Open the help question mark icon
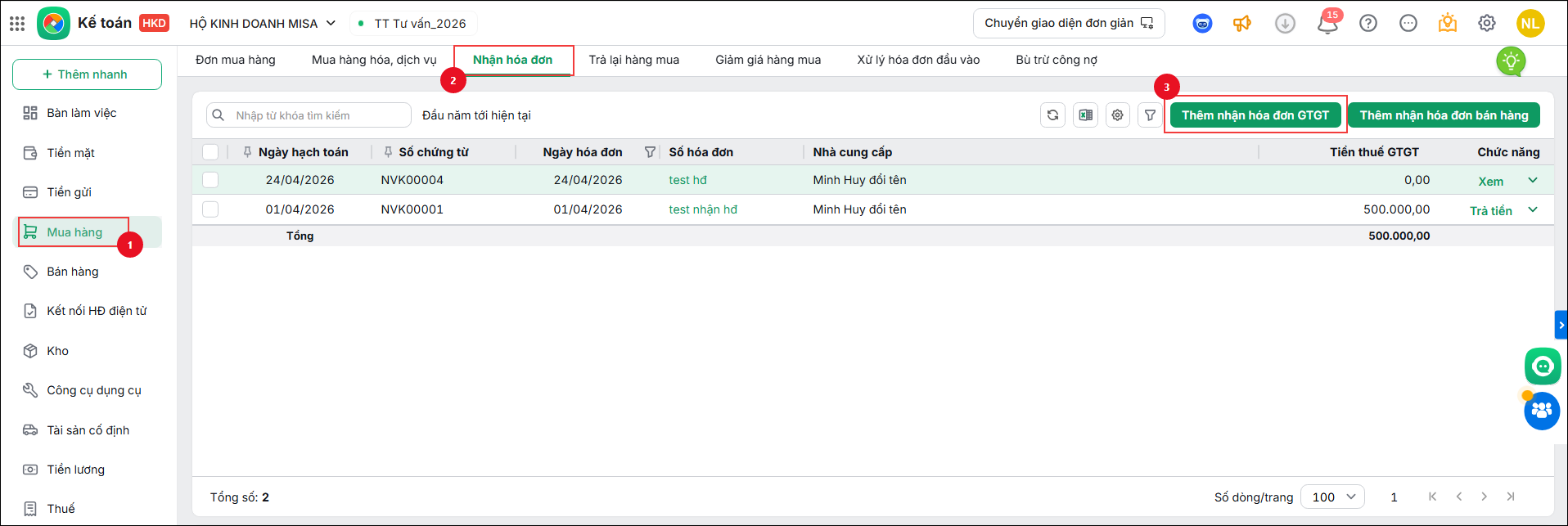1568x526 pixels. point(1367,24)
